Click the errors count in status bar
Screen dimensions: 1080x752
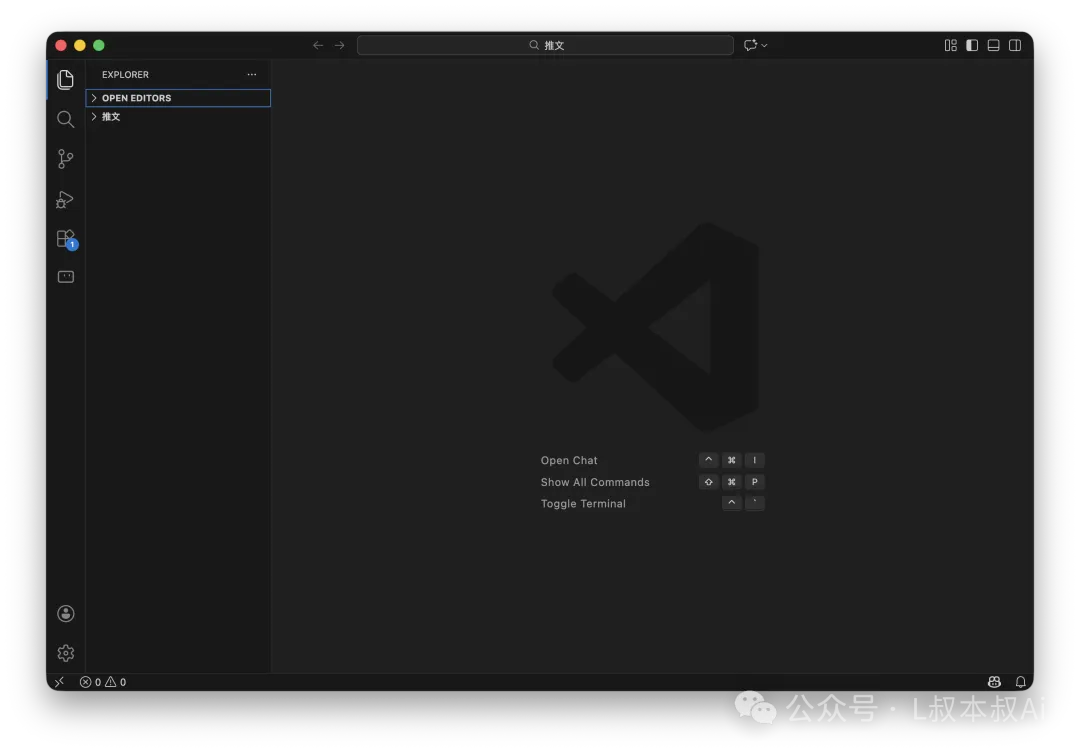[x=90, y=682]
